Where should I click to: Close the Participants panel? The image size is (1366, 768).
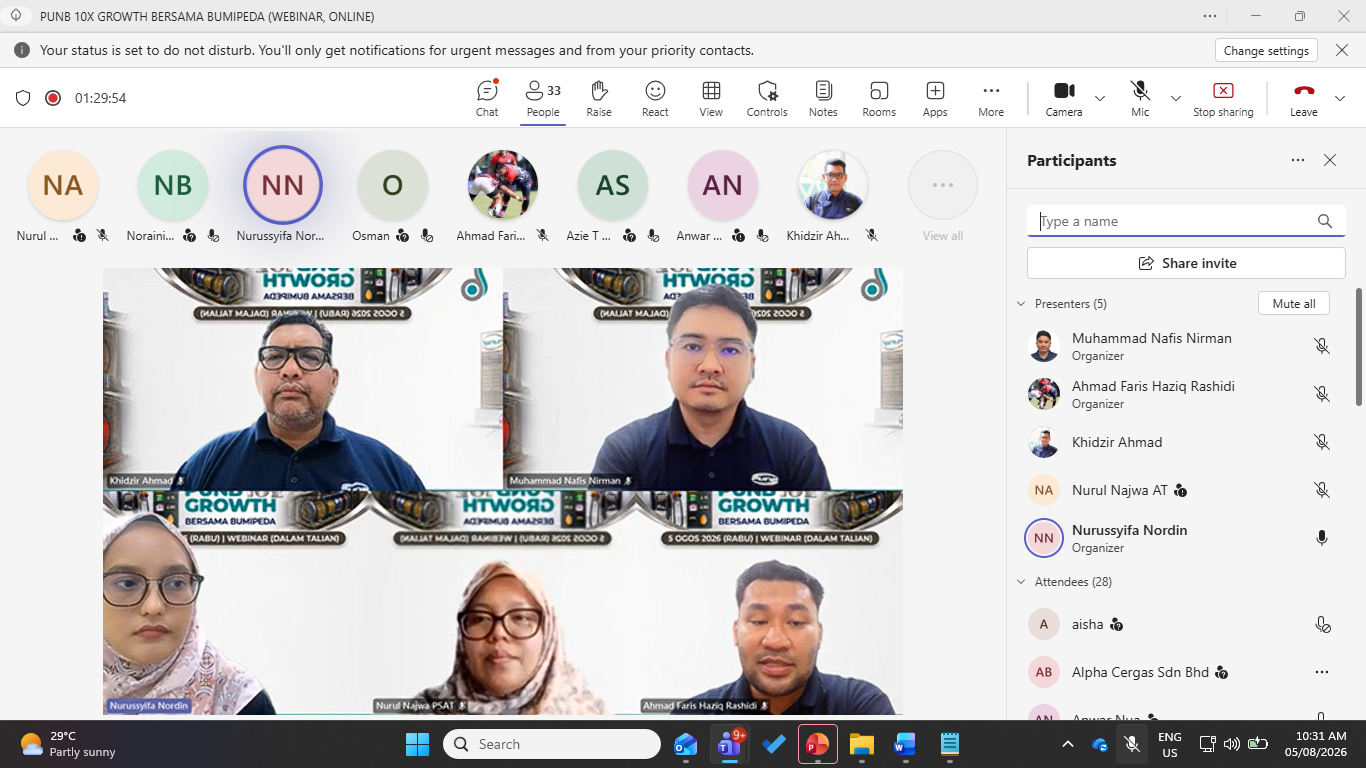(x=1330, y=160)
